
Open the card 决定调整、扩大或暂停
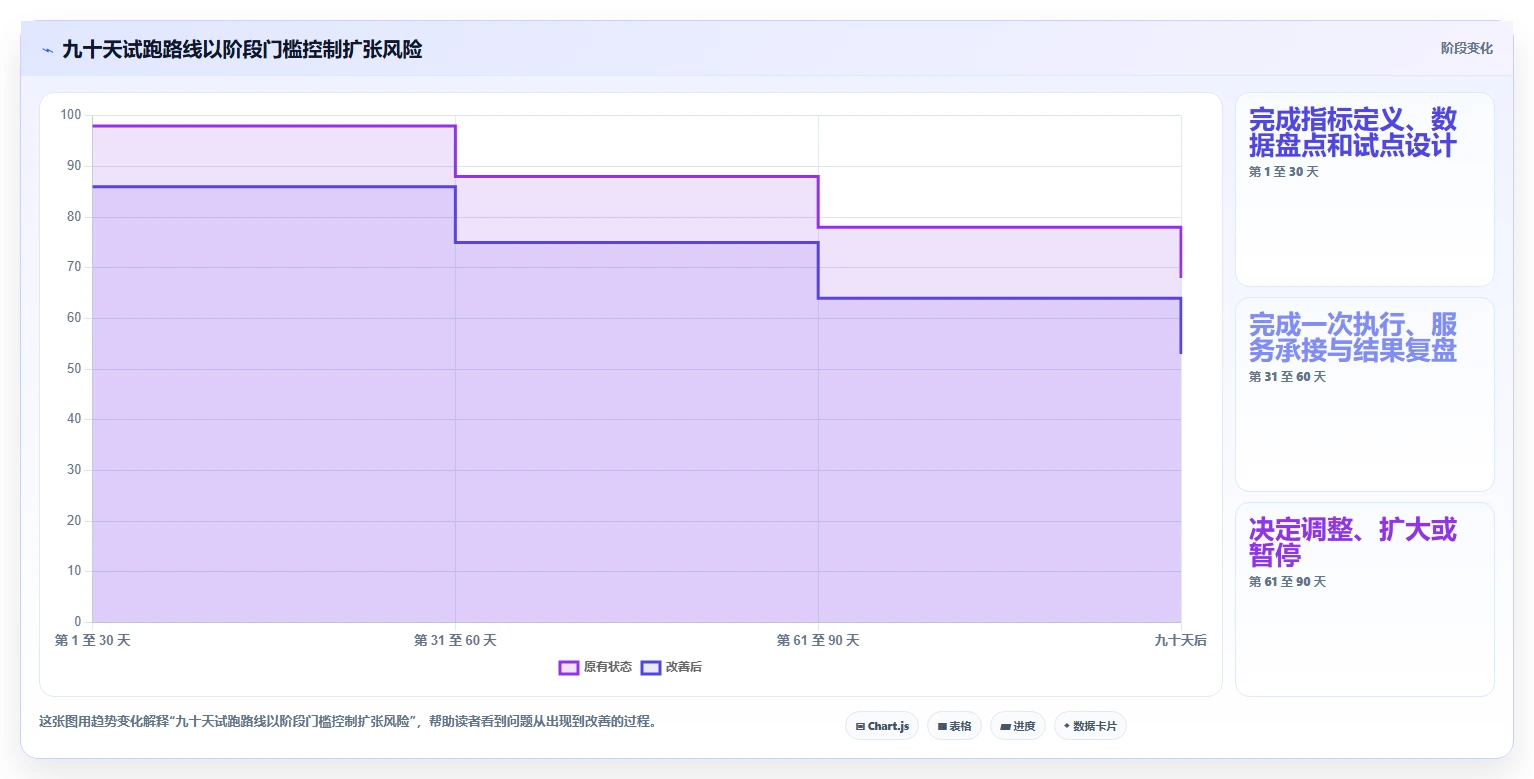pos(1364,599)
